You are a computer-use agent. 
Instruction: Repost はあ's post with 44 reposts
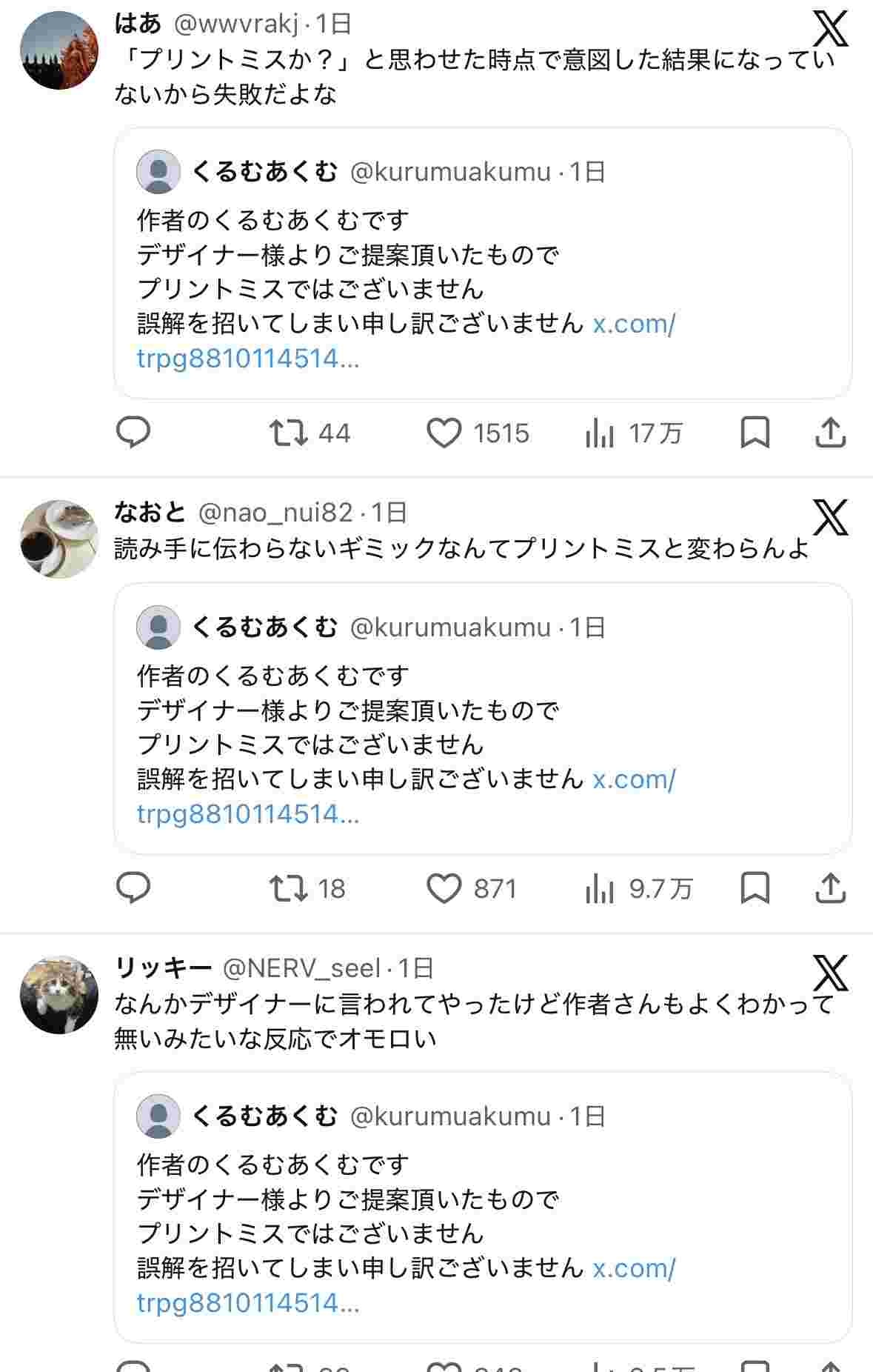click(288, 433)
